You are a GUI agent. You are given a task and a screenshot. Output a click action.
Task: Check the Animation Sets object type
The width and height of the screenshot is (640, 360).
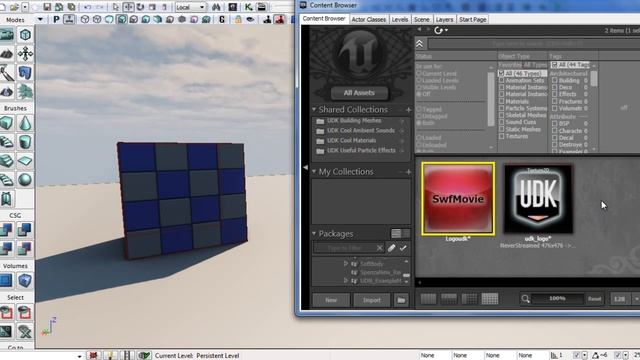coord(501,81)
